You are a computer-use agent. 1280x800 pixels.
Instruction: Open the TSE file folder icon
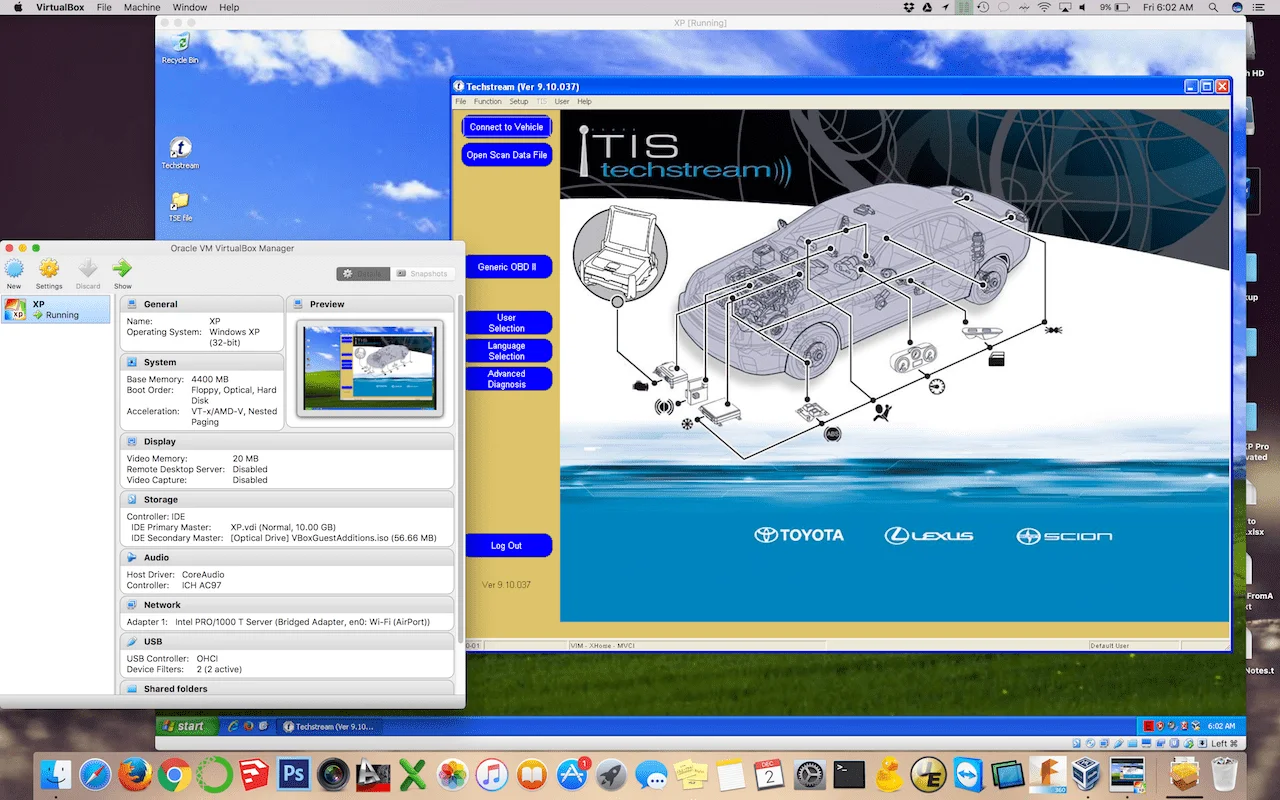click(180, 201)
